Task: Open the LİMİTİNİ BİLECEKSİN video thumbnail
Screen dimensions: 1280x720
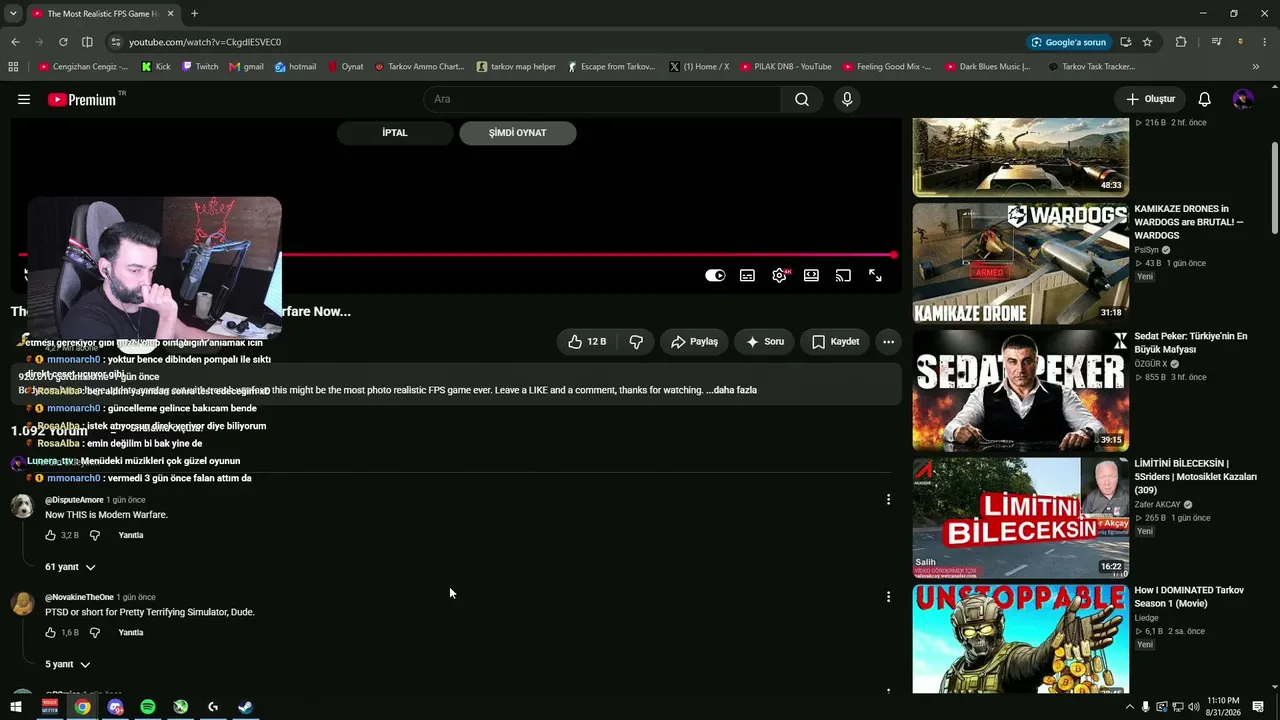Action: tap(1020, 518)
